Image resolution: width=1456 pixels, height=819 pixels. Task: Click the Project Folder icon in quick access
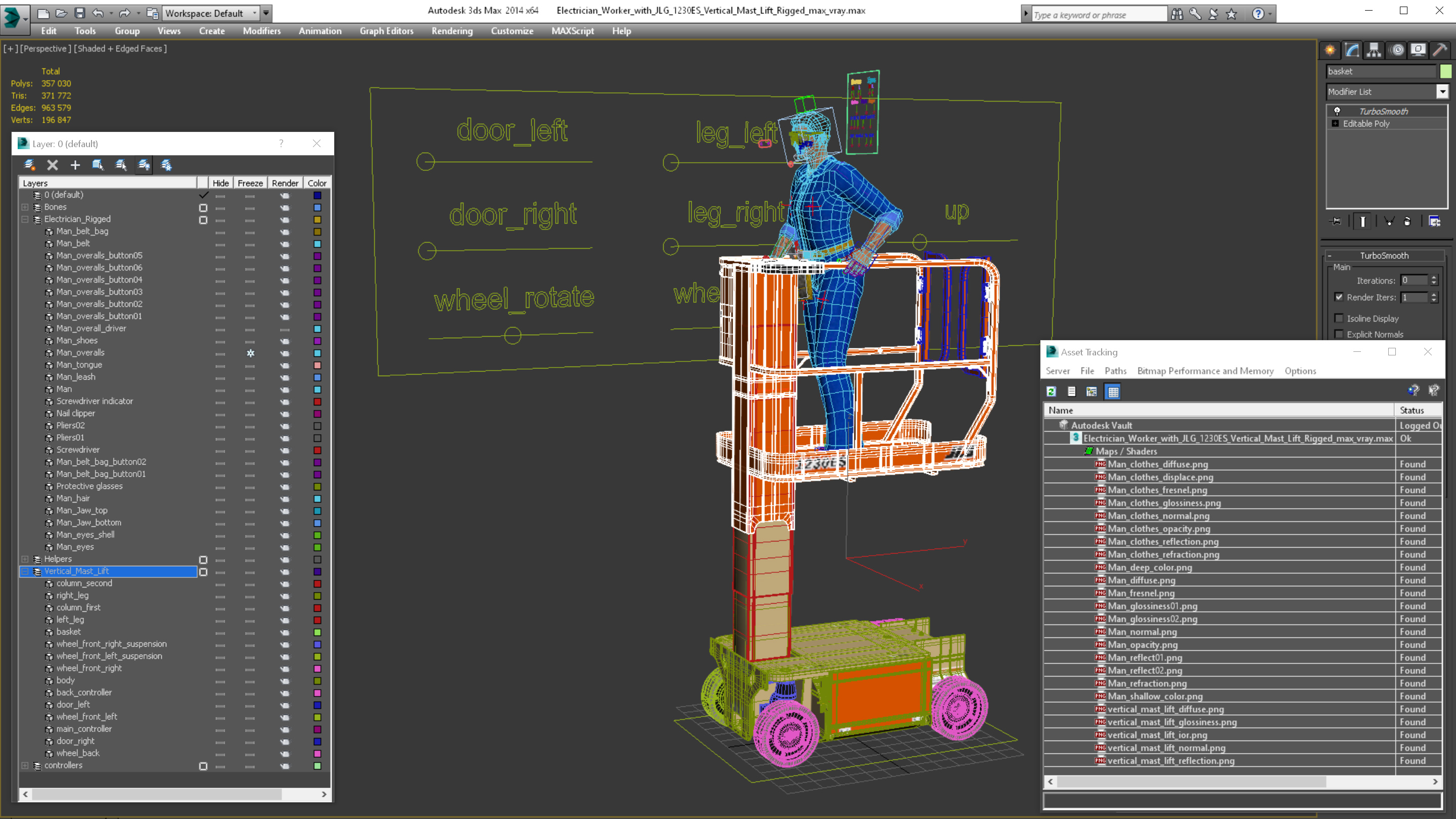[152, 13]
